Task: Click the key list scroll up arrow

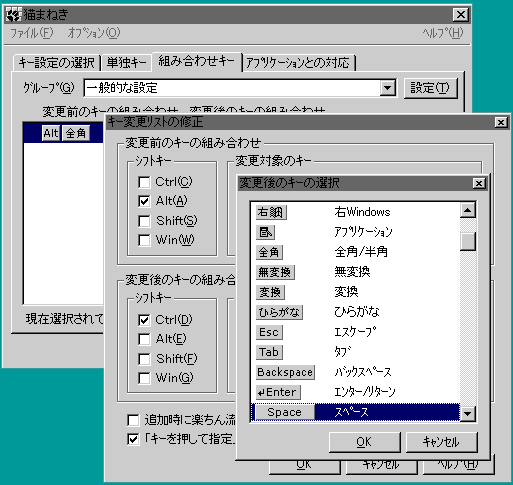Action: point(468,210)
